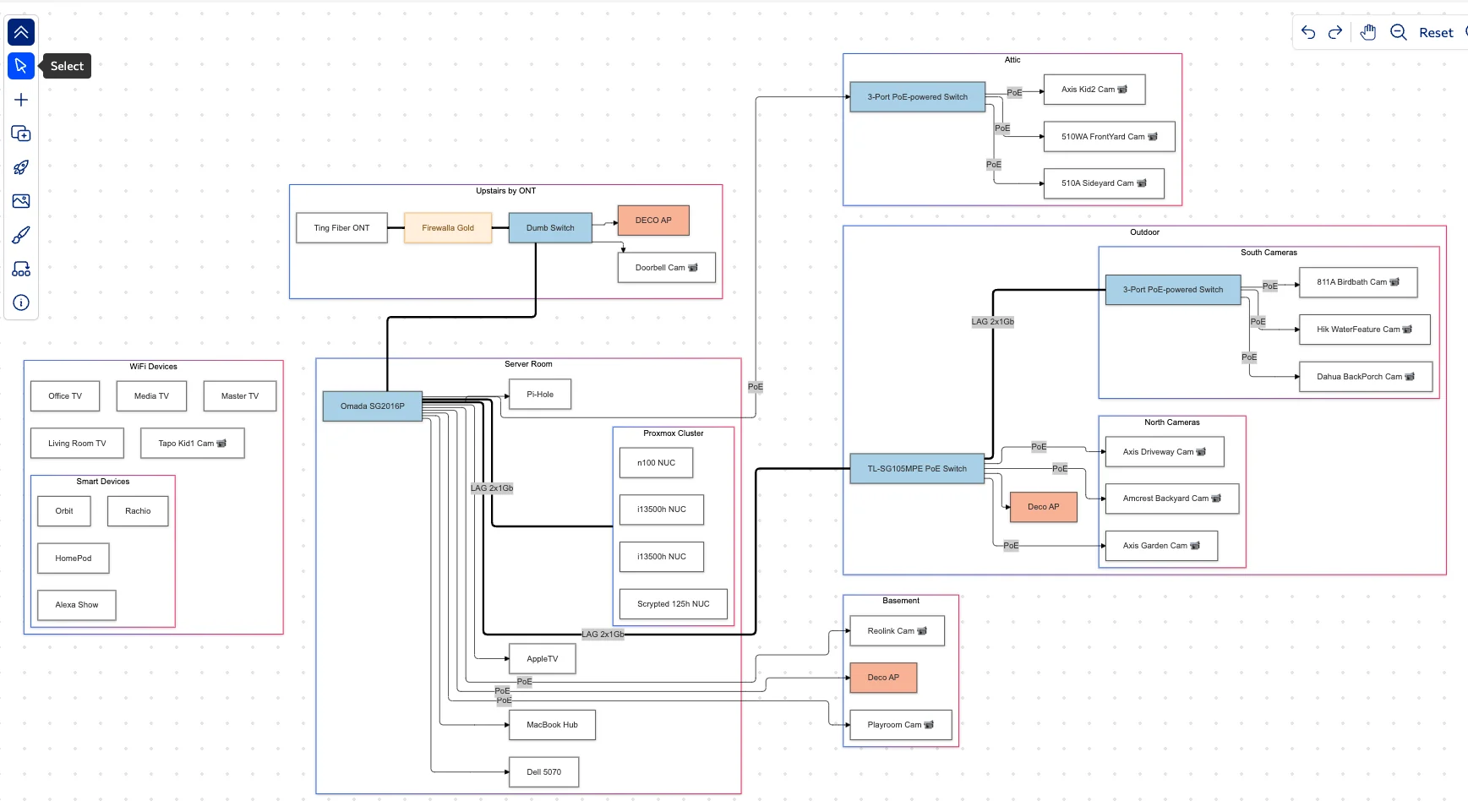
Task: Select the Scrypted 125h NUC node
Action: click(x=674, y=604)
